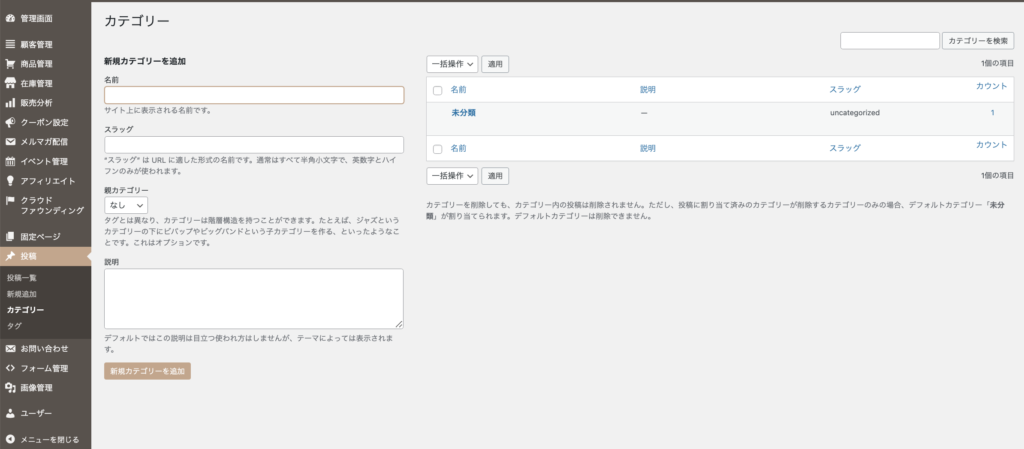Open the bottom 一括操作 bulk actions dropdown
The height and width of the screenshot is (449, 1024).
[x=452, y=176]
